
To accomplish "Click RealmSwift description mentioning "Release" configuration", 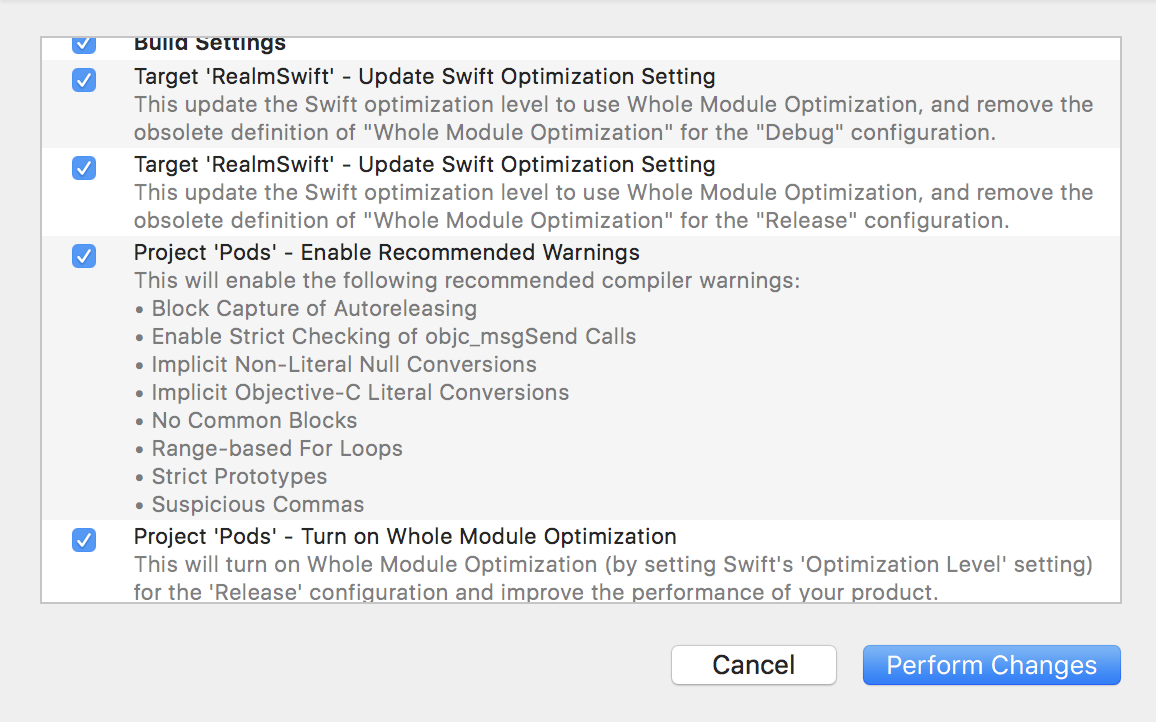I will [x=613, y=205].
